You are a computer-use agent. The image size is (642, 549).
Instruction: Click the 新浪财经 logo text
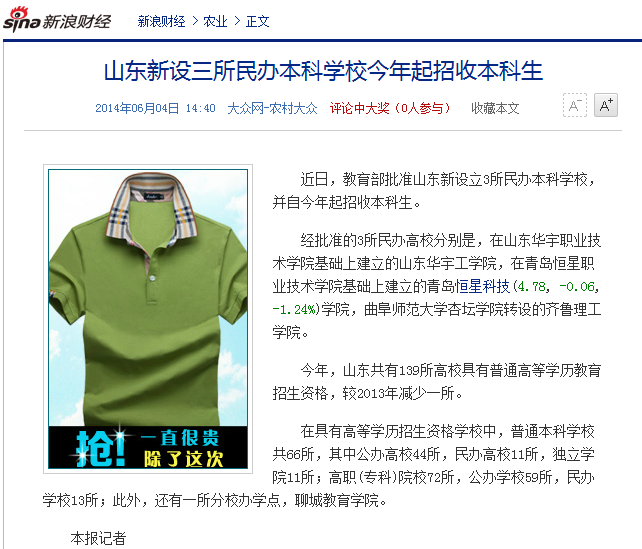(x=77, y=21)
